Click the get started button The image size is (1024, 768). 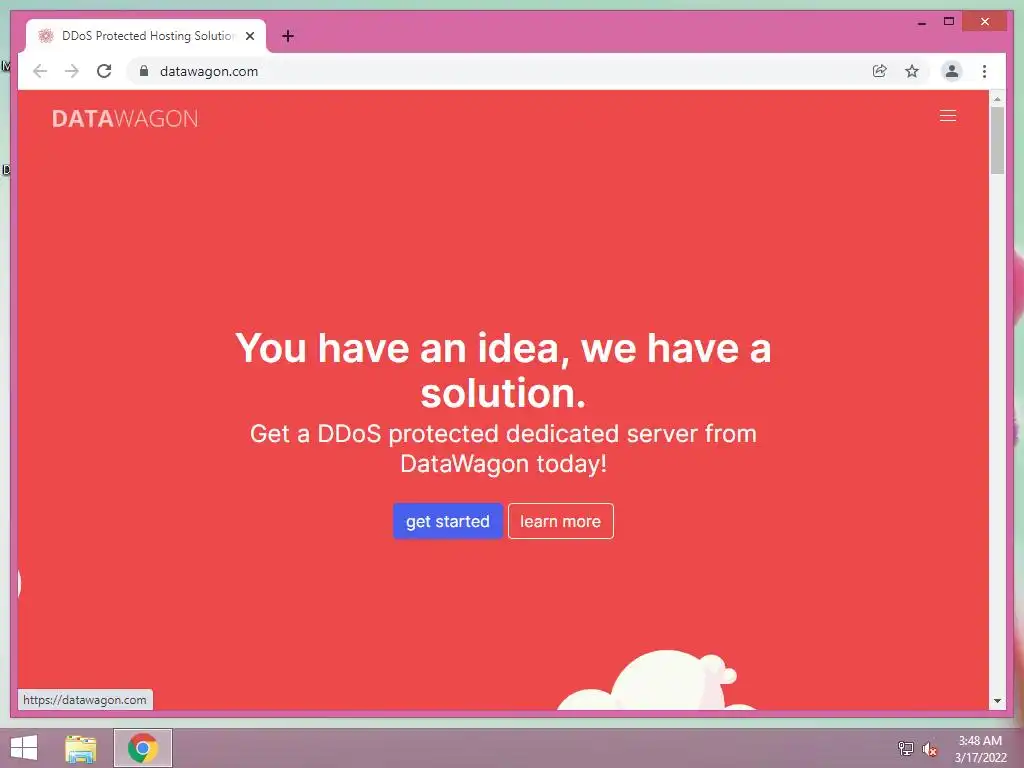tap(447, 521)
